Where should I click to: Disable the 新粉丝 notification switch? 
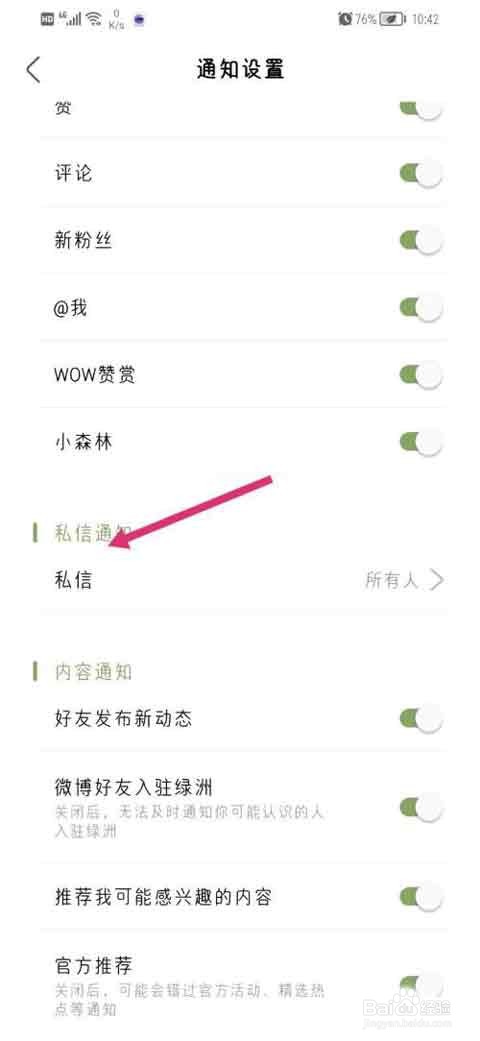pyautogui.click(x=421, y=240)
